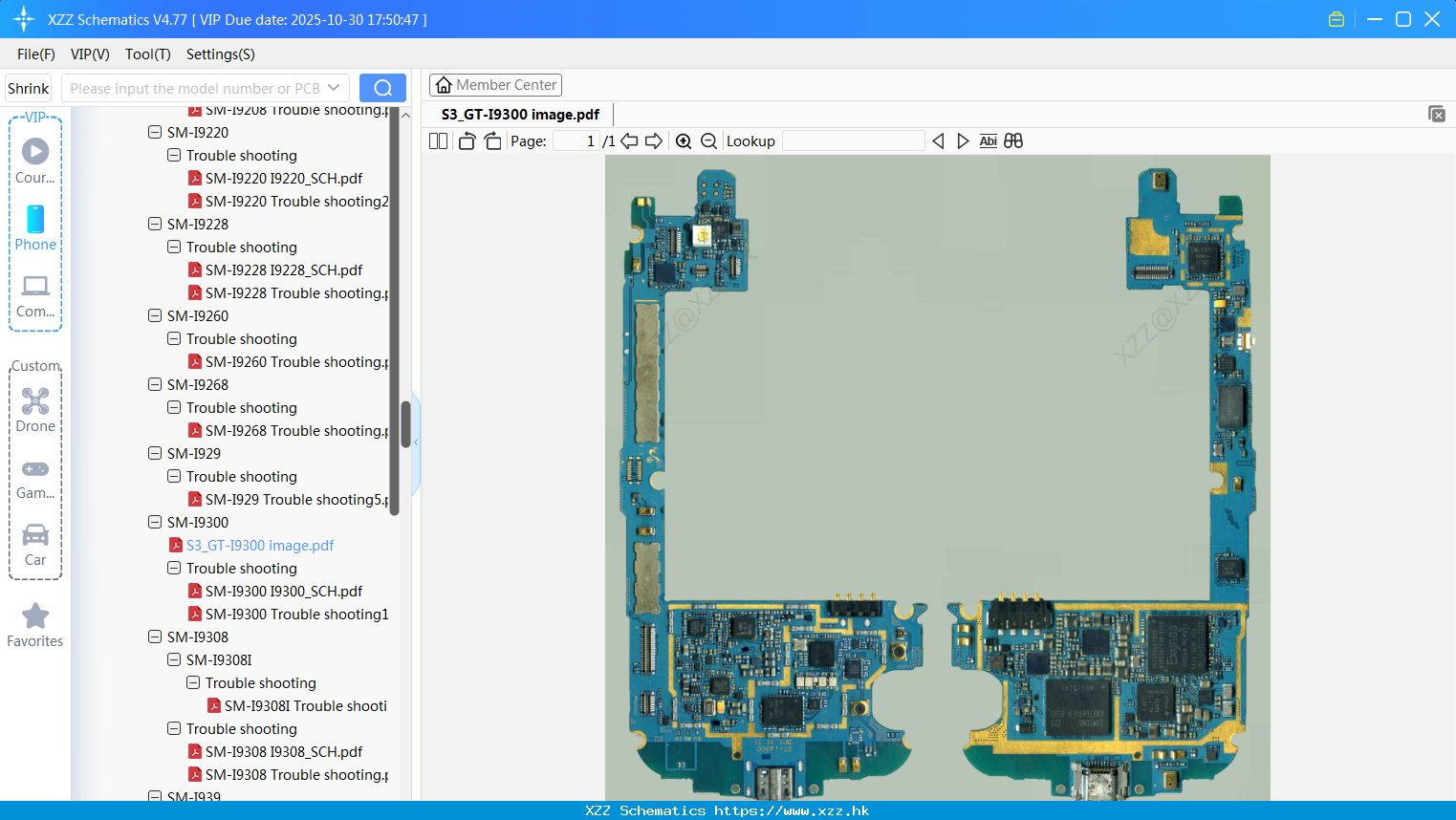Click the tree panel vertical scrollbar thumb

tap(405, 424)
